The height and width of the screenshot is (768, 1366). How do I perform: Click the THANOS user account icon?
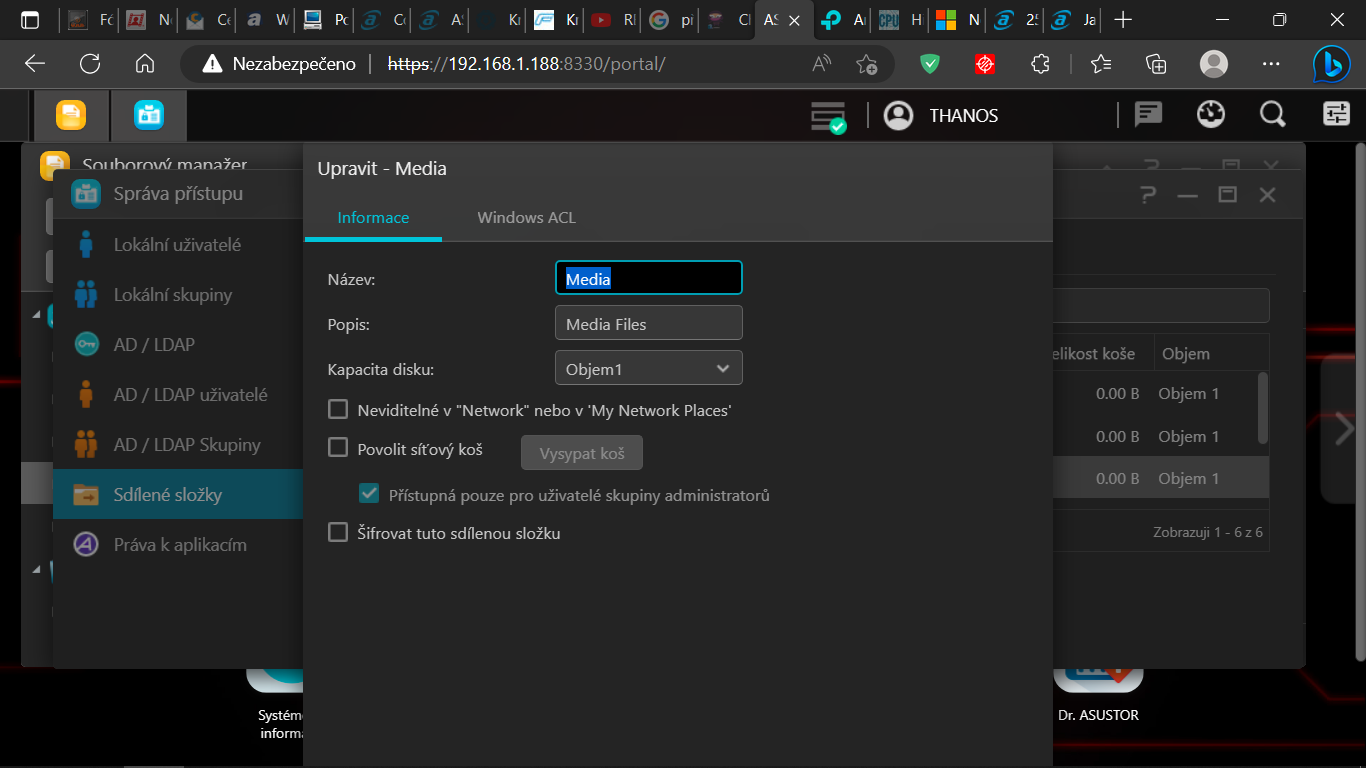(x=899, y=116)
